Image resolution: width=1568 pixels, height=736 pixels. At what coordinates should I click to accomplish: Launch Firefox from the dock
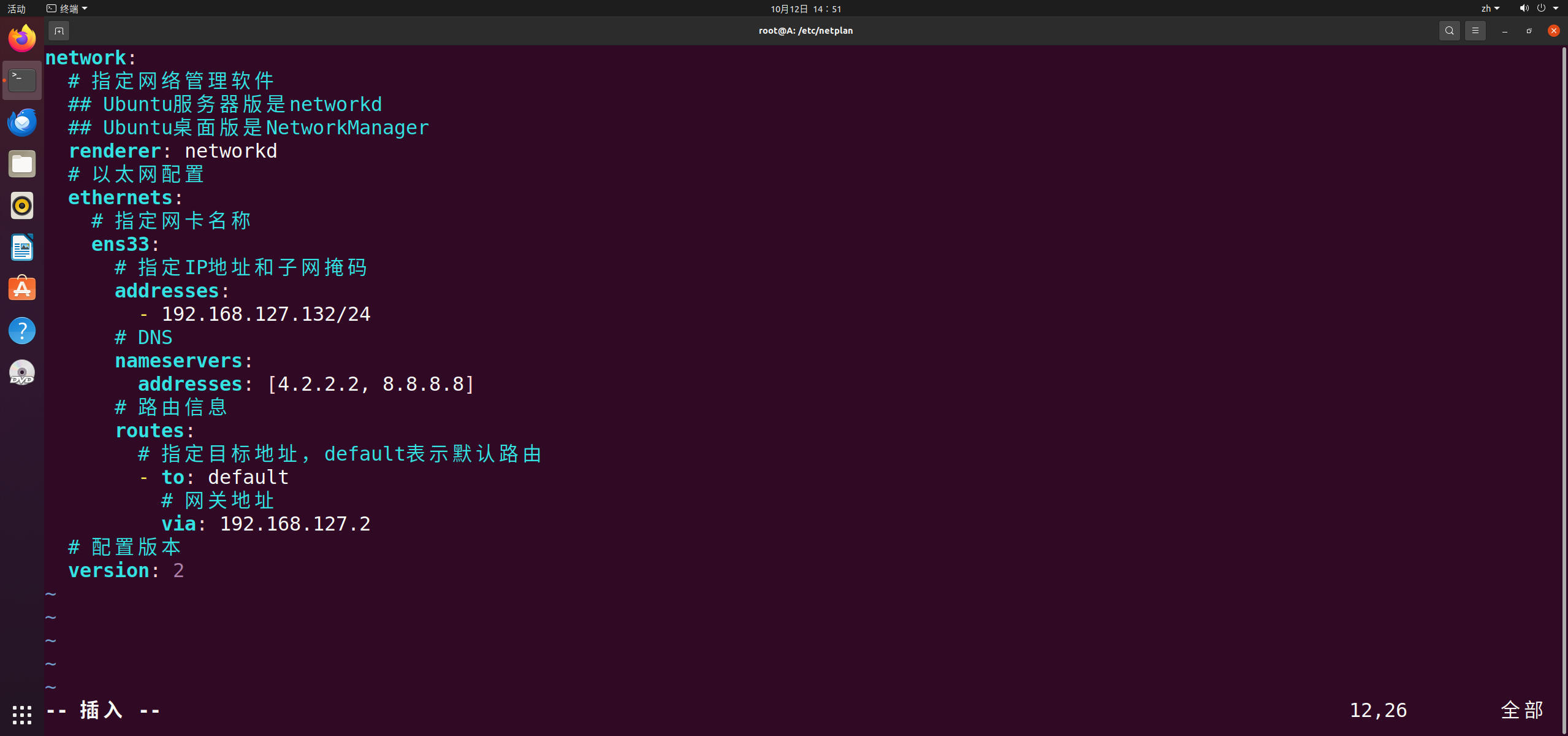pyautogui.click(x=22, y=39)
